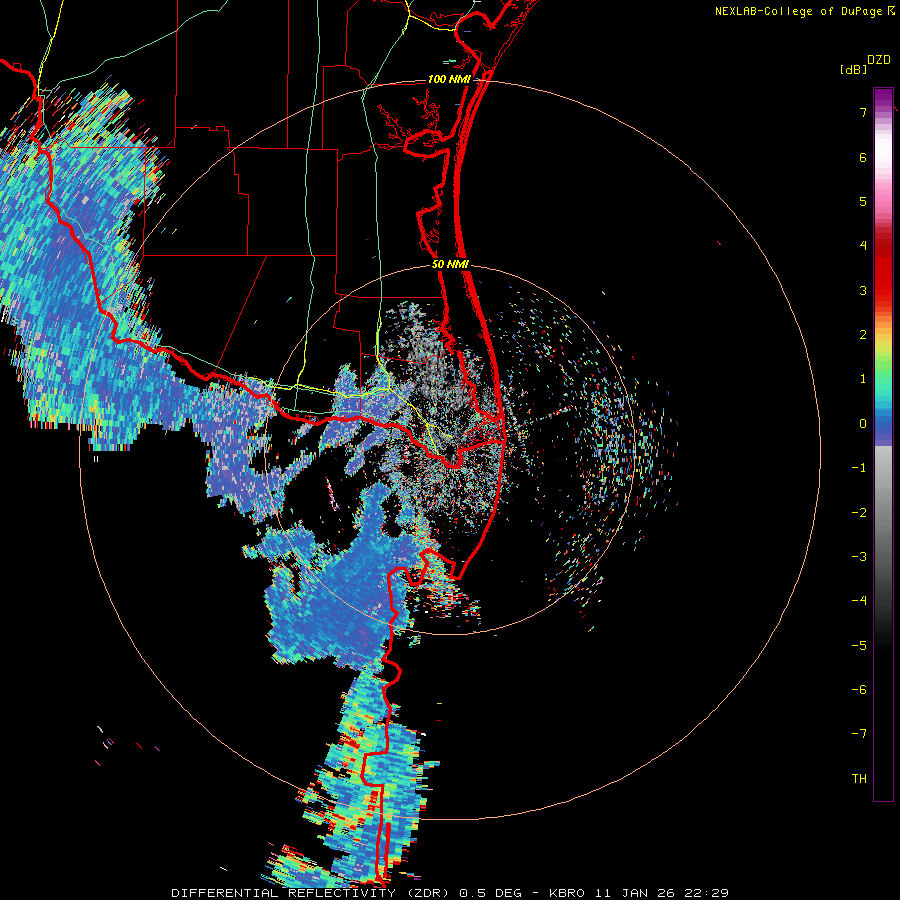Click the DZD product label

879,60
